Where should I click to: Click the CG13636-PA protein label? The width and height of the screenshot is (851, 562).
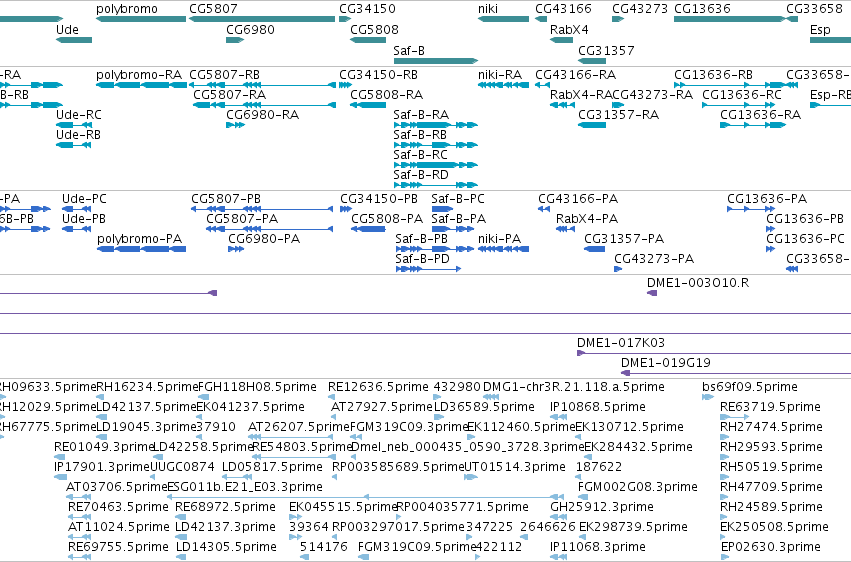767,199
